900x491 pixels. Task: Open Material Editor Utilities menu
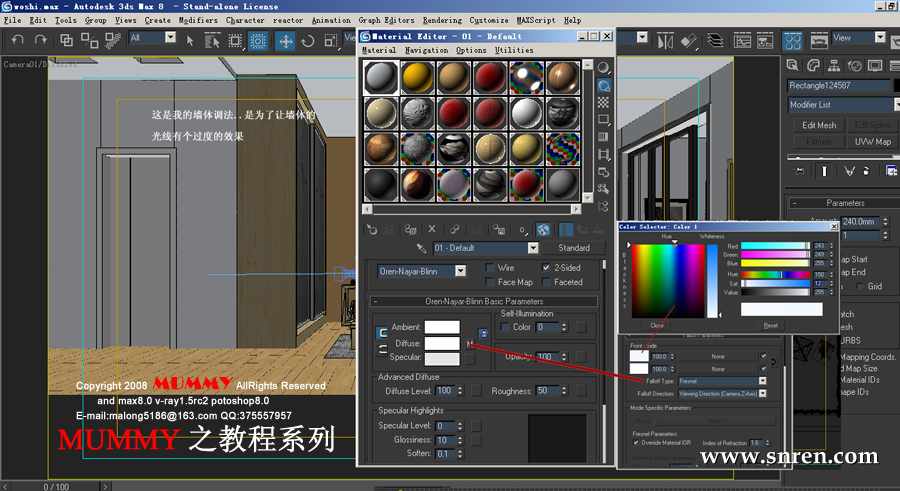coord(514,51)
